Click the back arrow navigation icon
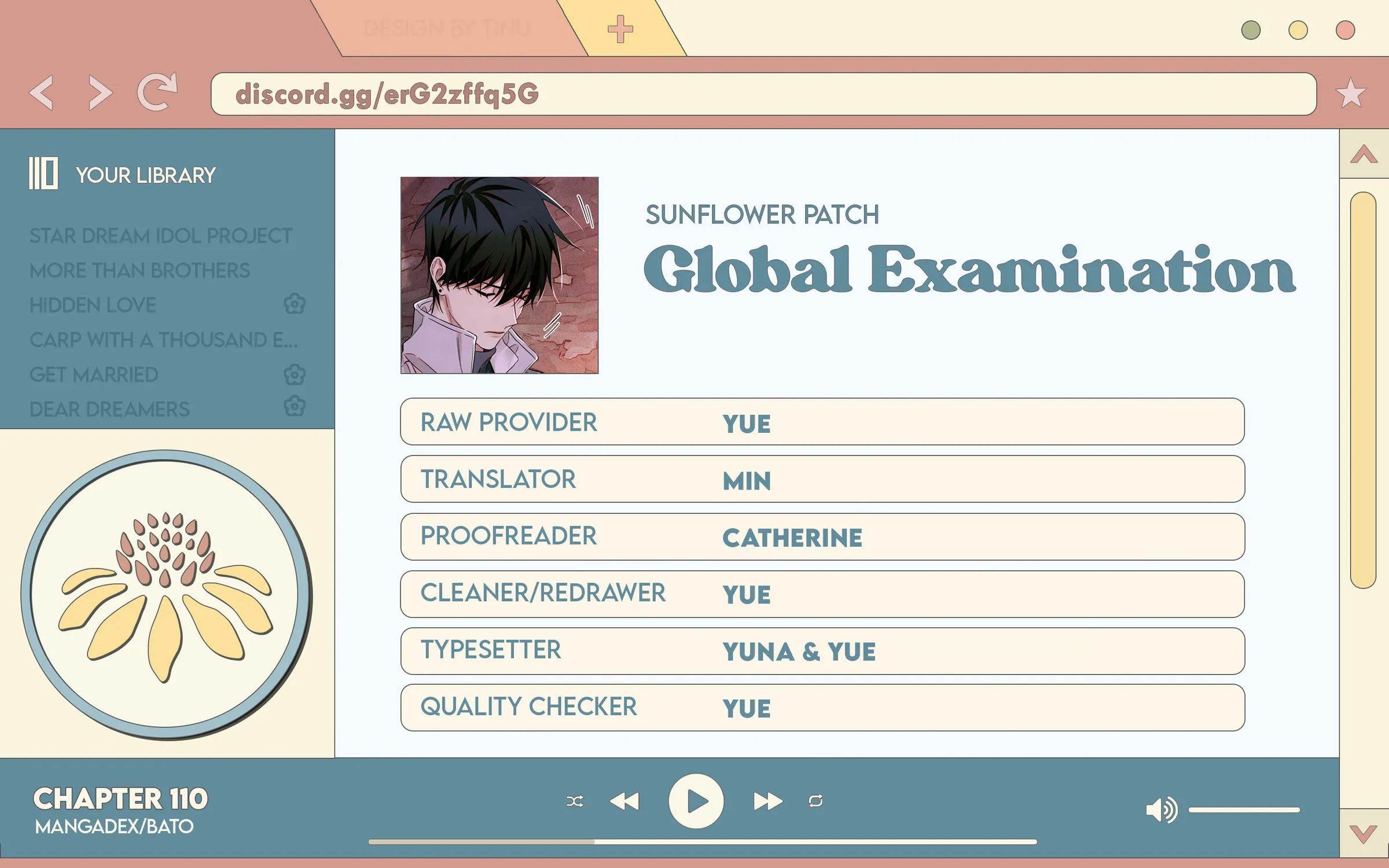 click(41, 93)
